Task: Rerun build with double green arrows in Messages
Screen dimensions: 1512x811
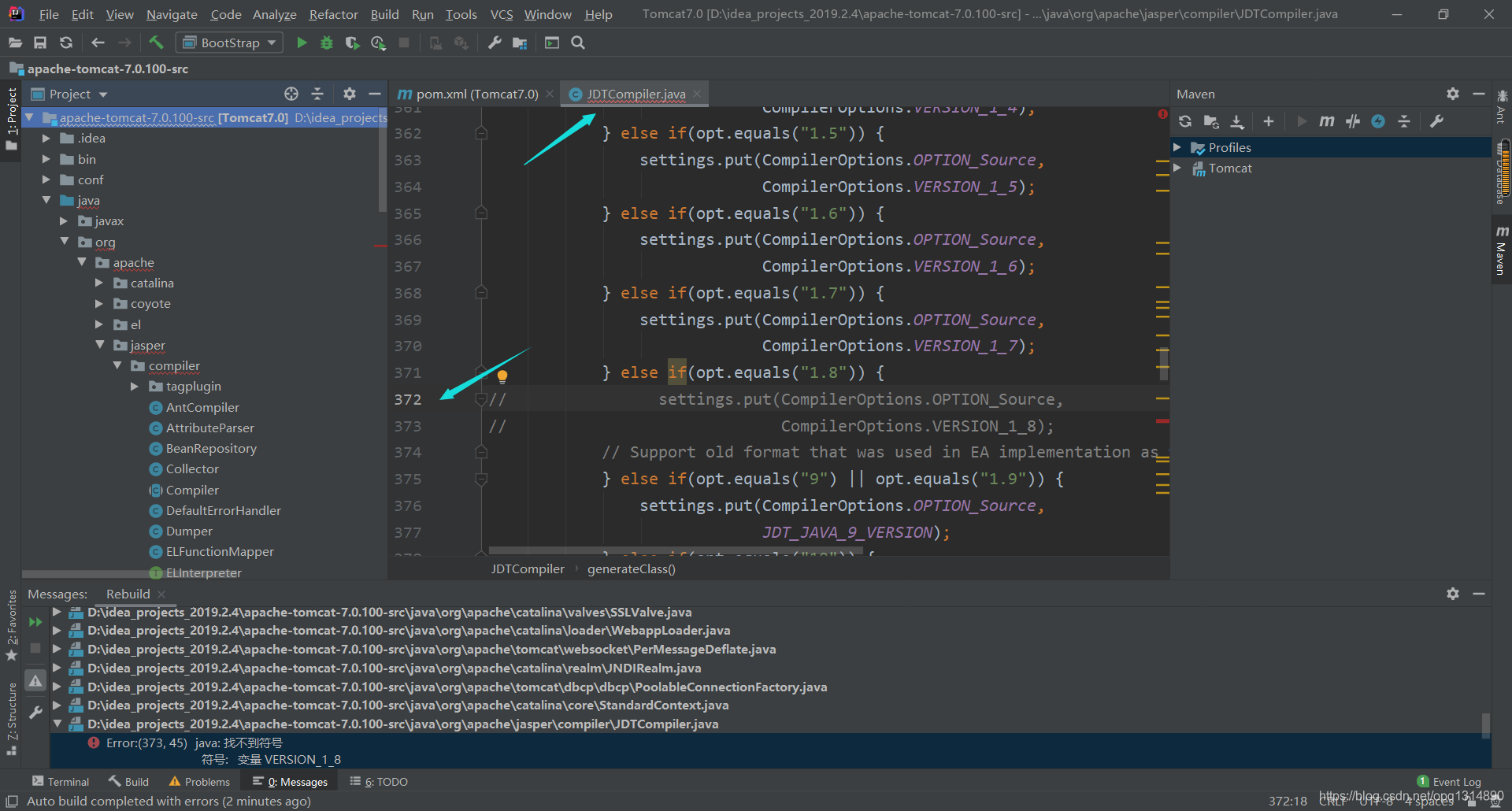Action: 35,622
